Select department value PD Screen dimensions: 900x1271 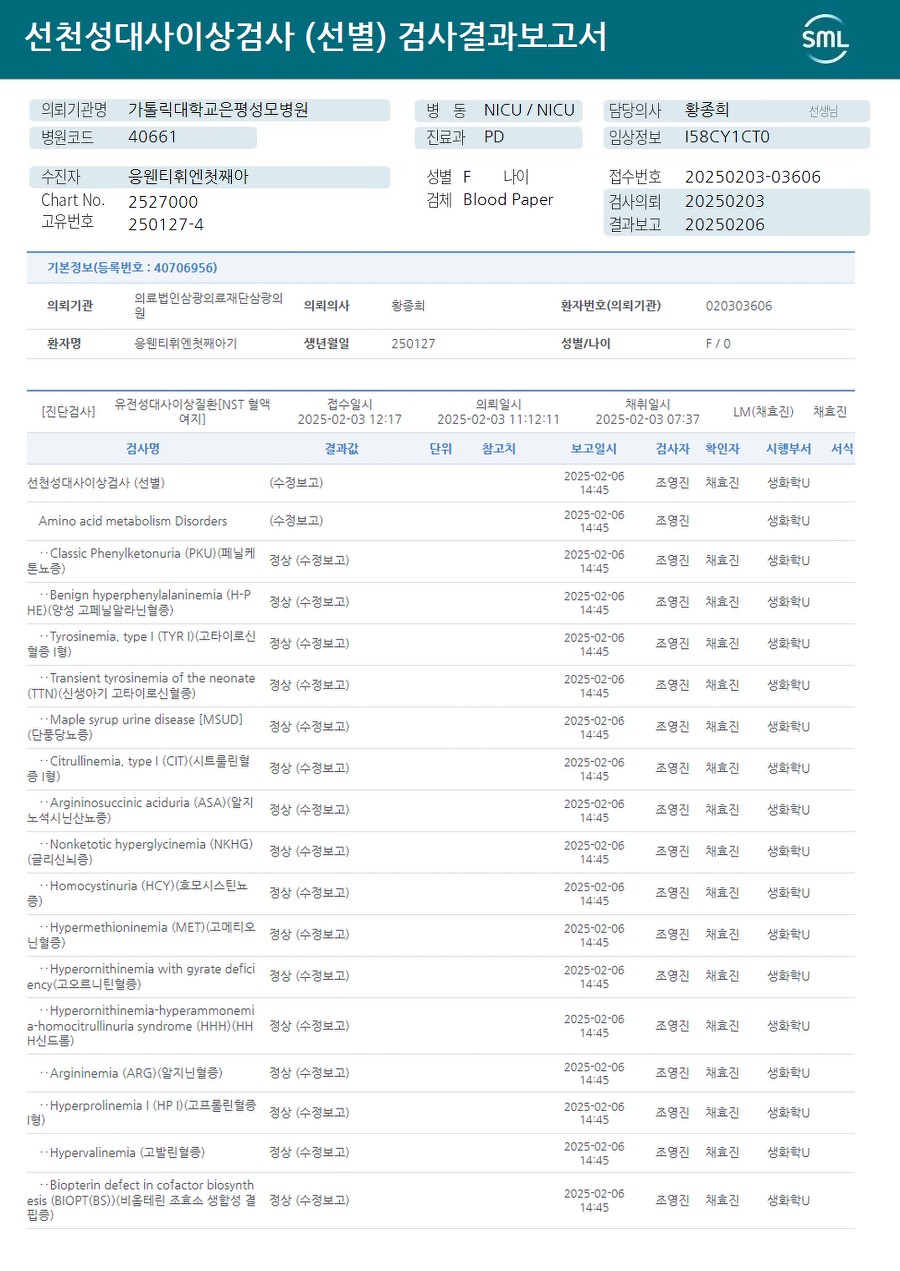pyautogui.click(x=494, y=137)
